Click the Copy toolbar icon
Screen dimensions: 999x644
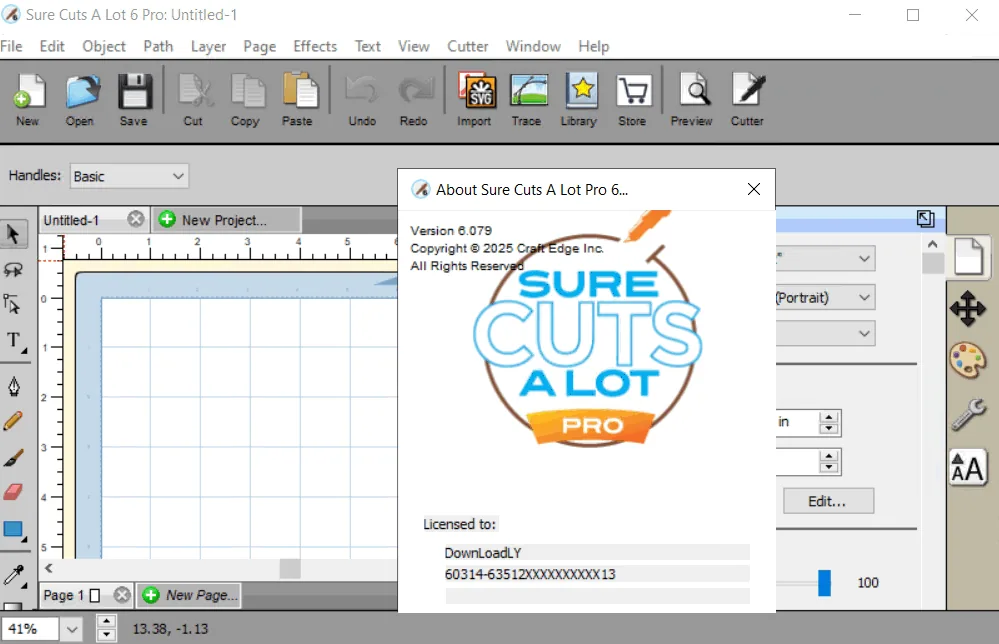(245, 99)
